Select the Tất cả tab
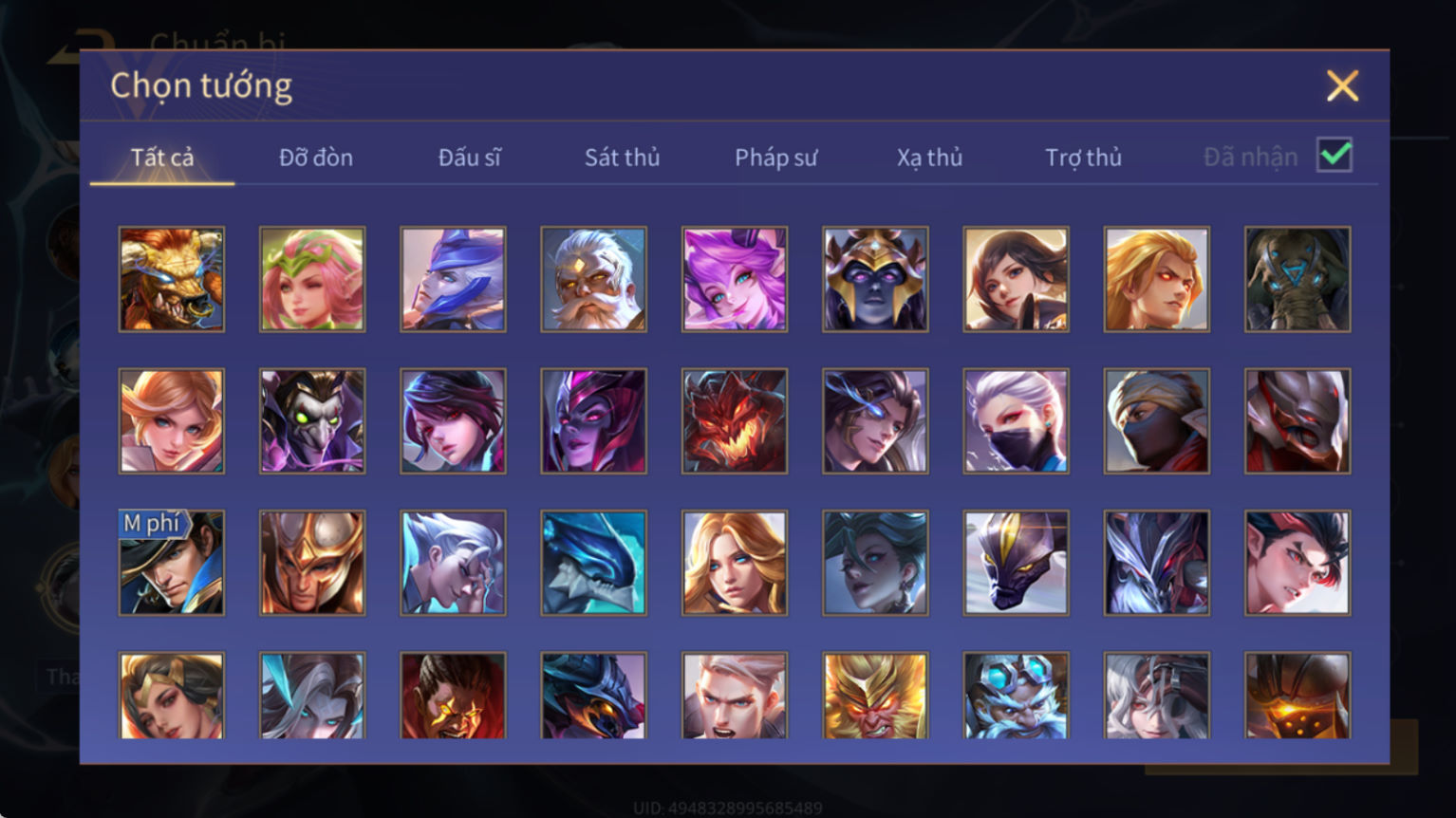The image size is (1456, 818). pyautogui.click(x=162, y=158)
